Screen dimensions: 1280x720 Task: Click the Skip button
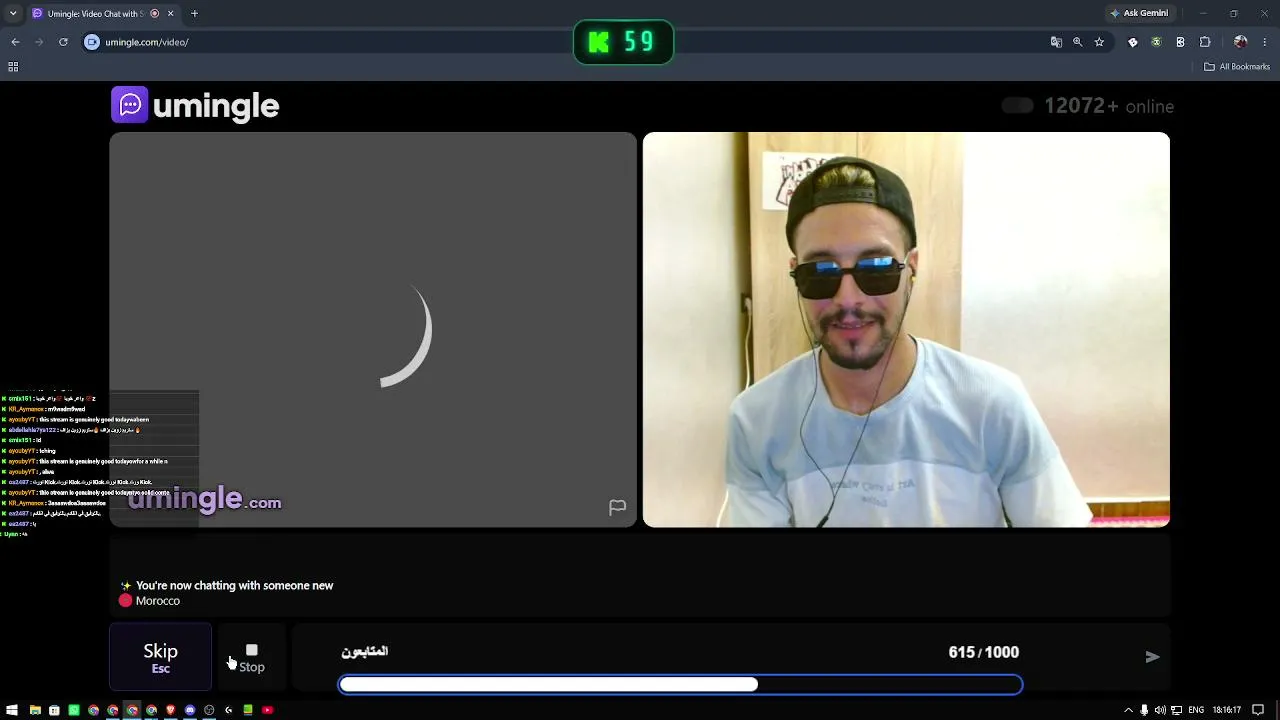(160, 657)
